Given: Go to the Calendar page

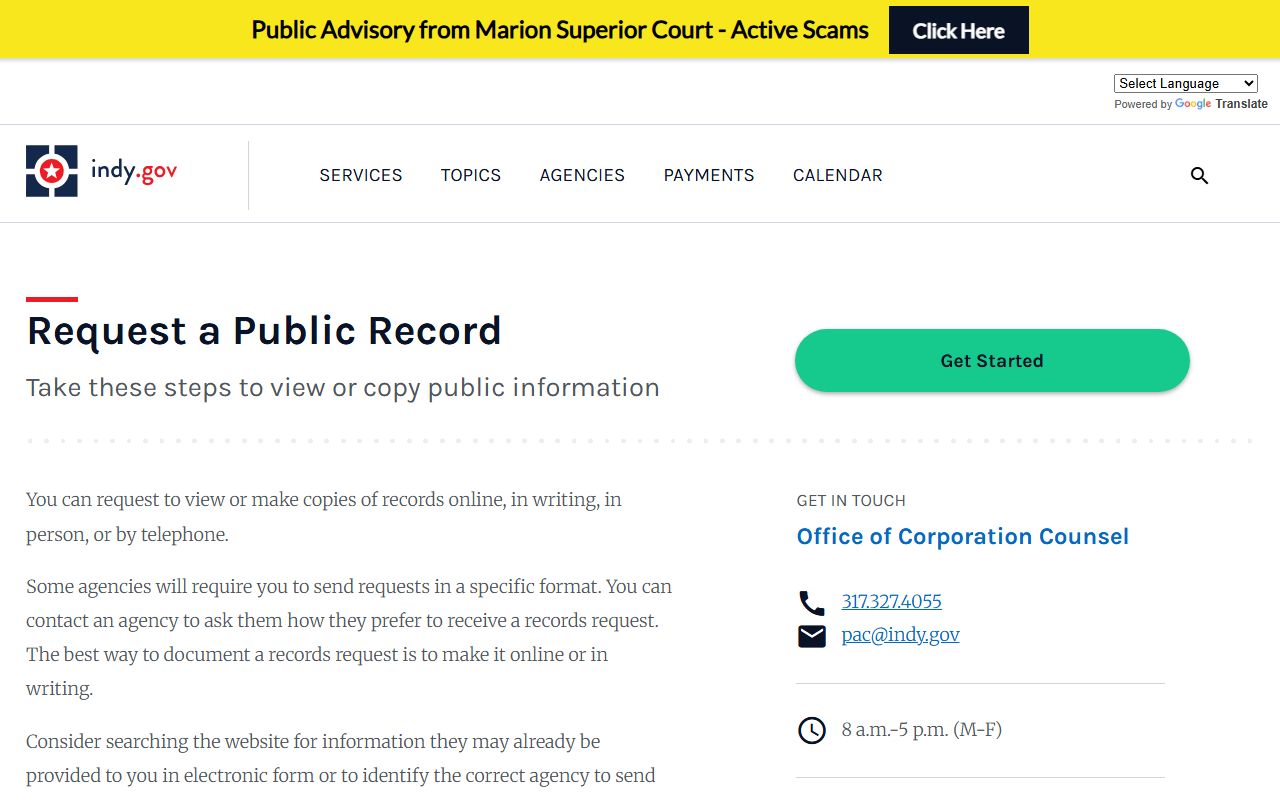Looking at the screenshot, I should pyautogui.click(x=838, y=175).
